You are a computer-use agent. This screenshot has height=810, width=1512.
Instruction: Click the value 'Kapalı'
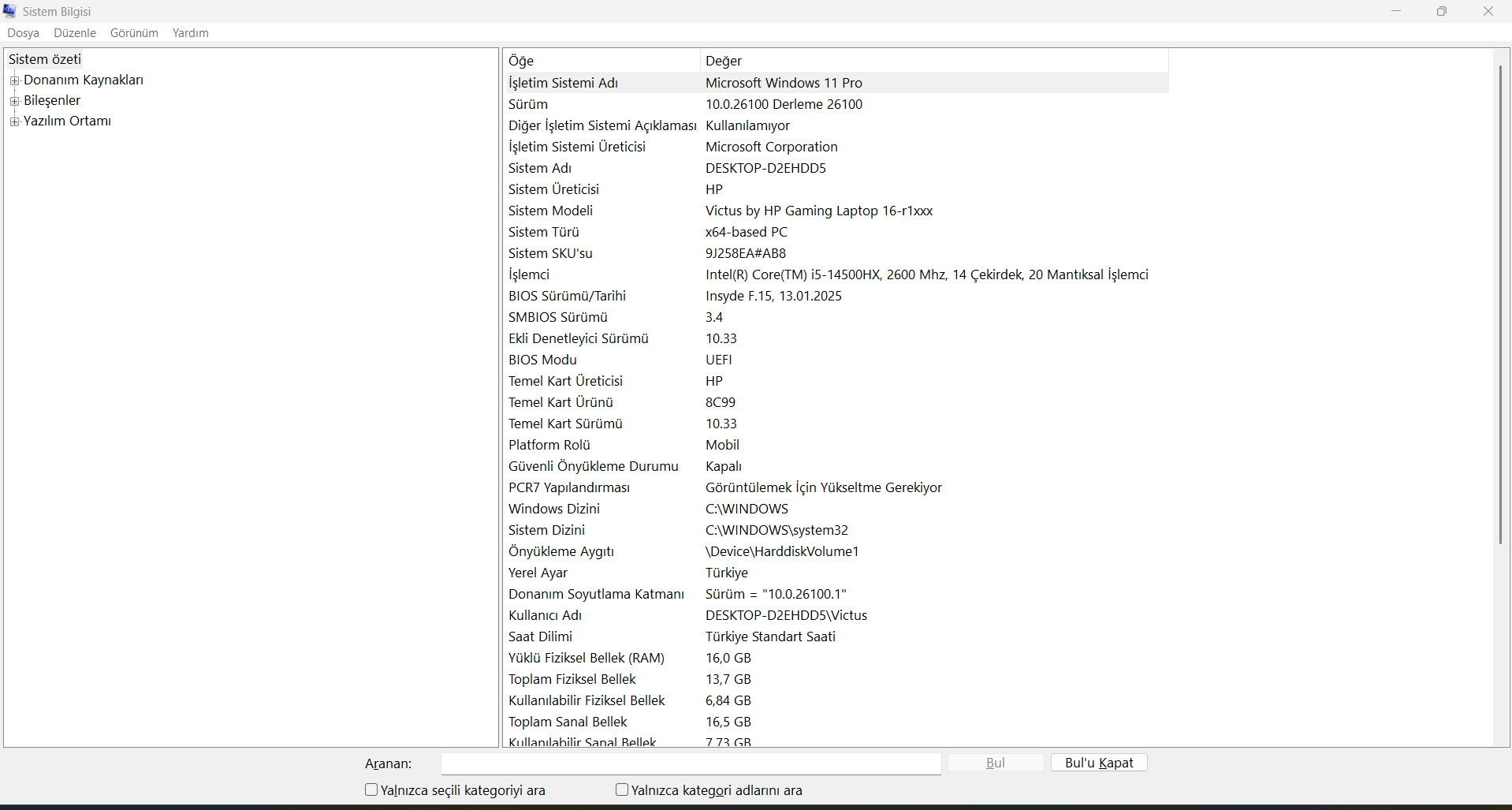[x=724, y=466]
